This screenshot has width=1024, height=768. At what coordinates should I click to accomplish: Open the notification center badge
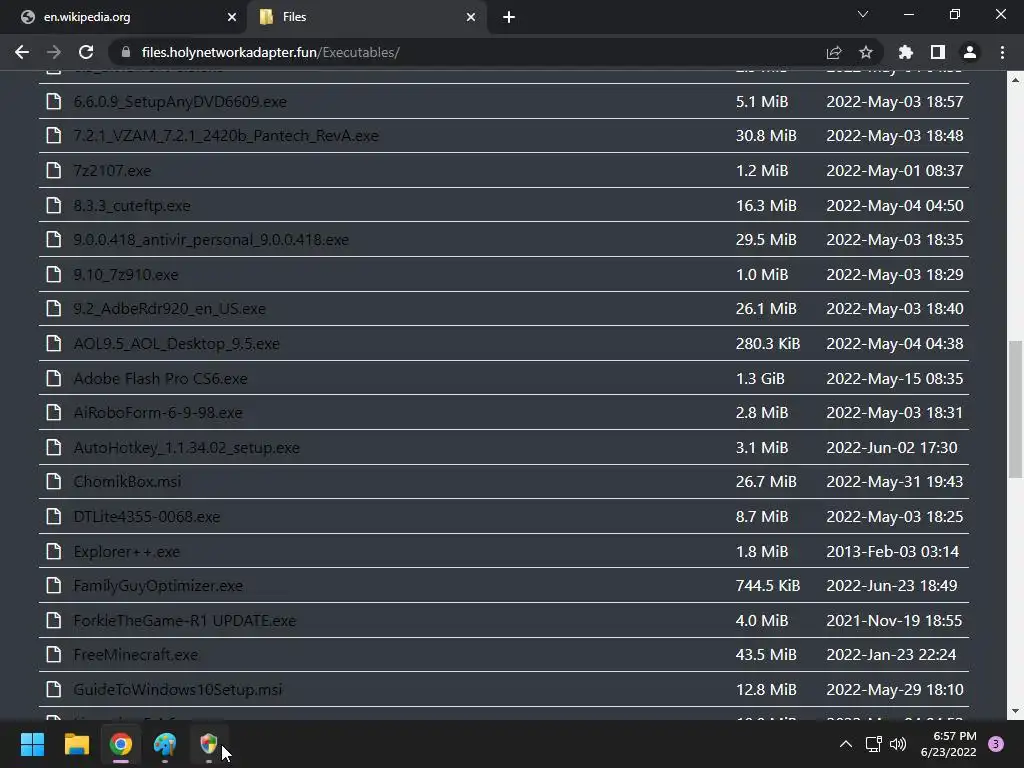coord(996,744)
